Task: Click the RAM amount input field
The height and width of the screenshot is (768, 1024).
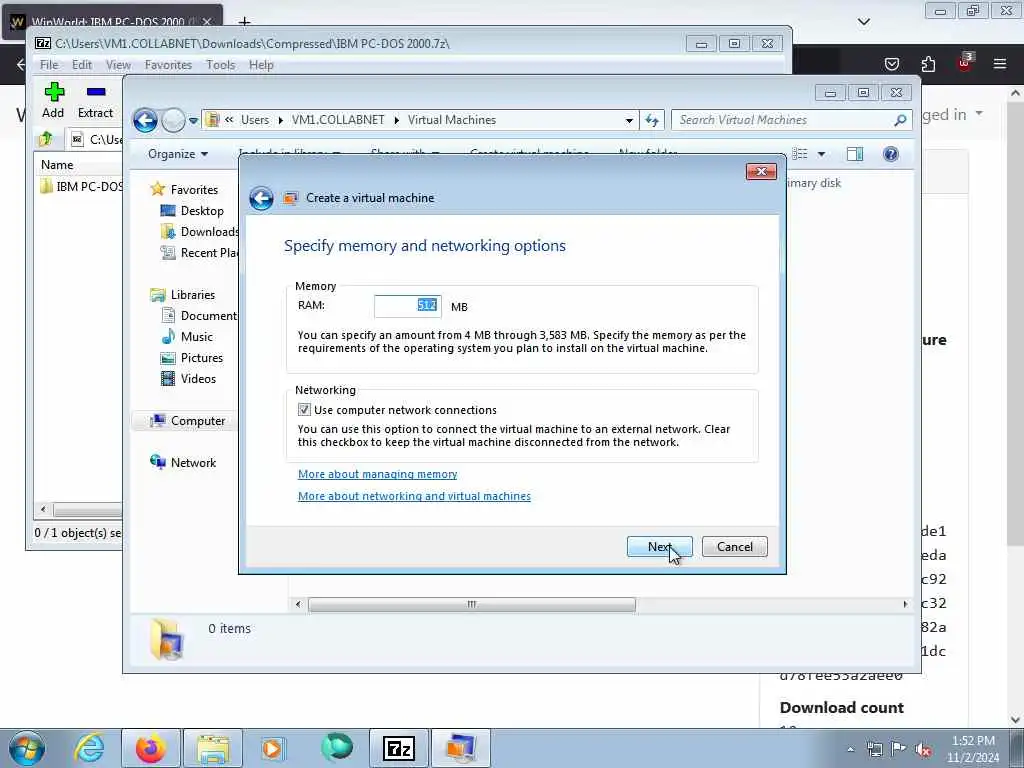Action: pyautogui.click(x=408, y=306)
